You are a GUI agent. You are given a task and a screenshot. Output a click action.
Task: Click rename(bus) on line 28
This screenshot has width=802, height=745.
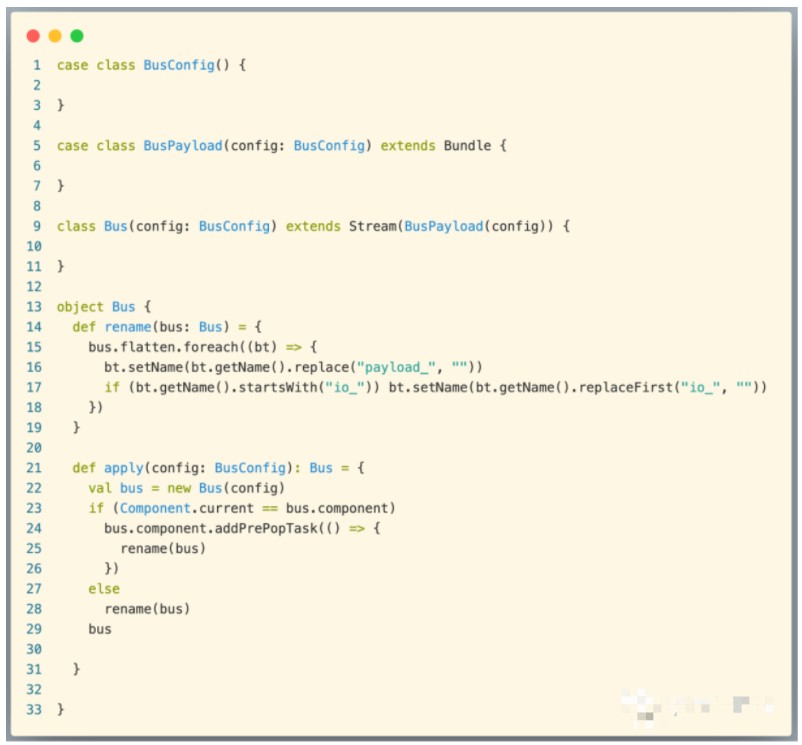[147, 609]
